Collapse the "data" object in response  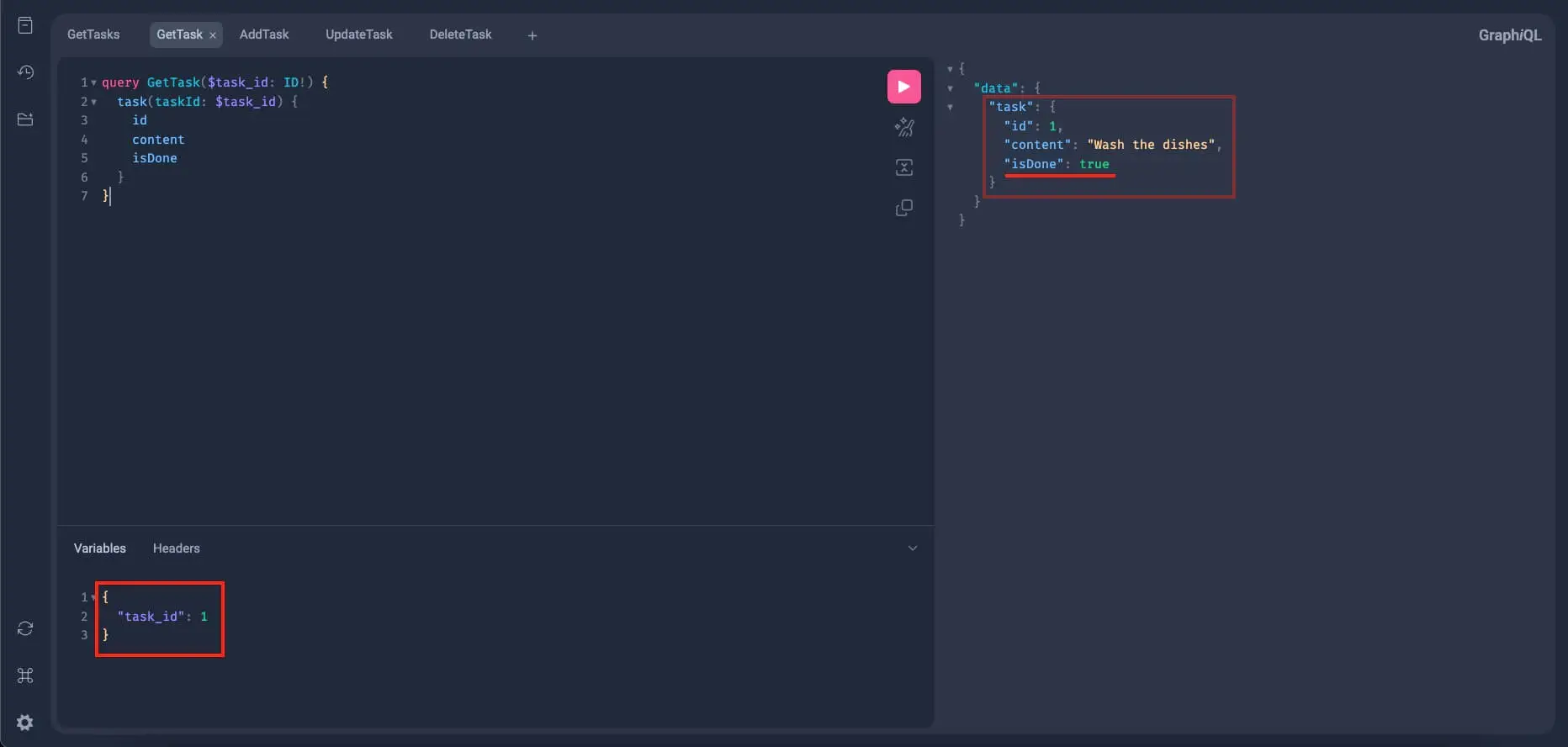pyautogui.click(x=951, y=88)
